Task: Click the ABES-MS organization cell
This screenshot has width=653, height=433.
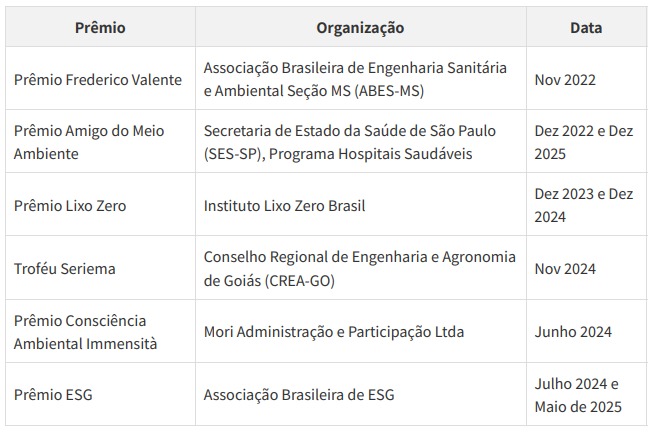Action: (x=355, y=79)
